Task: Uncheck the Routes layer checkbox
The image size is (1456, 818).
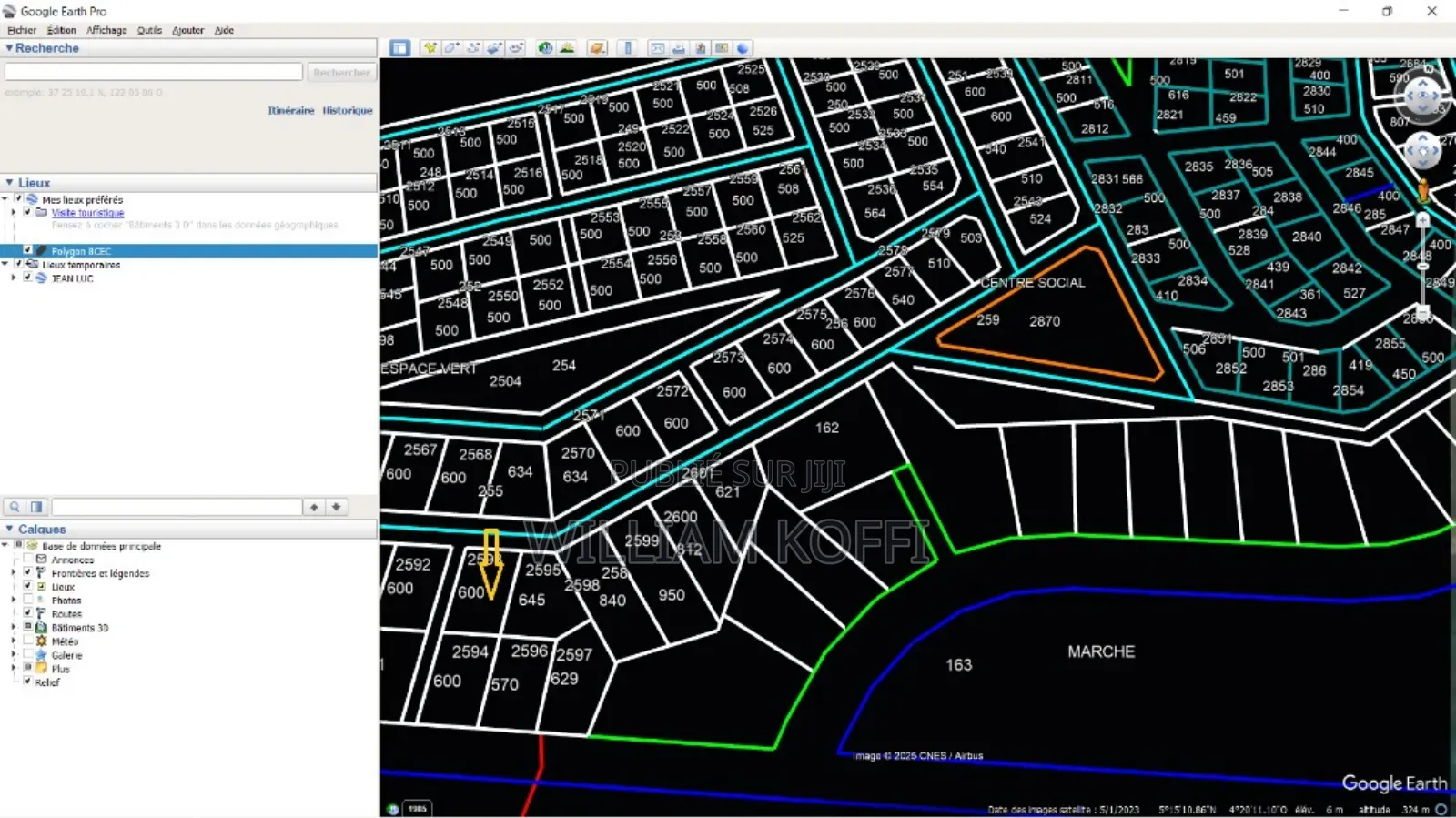Action: 28,613
